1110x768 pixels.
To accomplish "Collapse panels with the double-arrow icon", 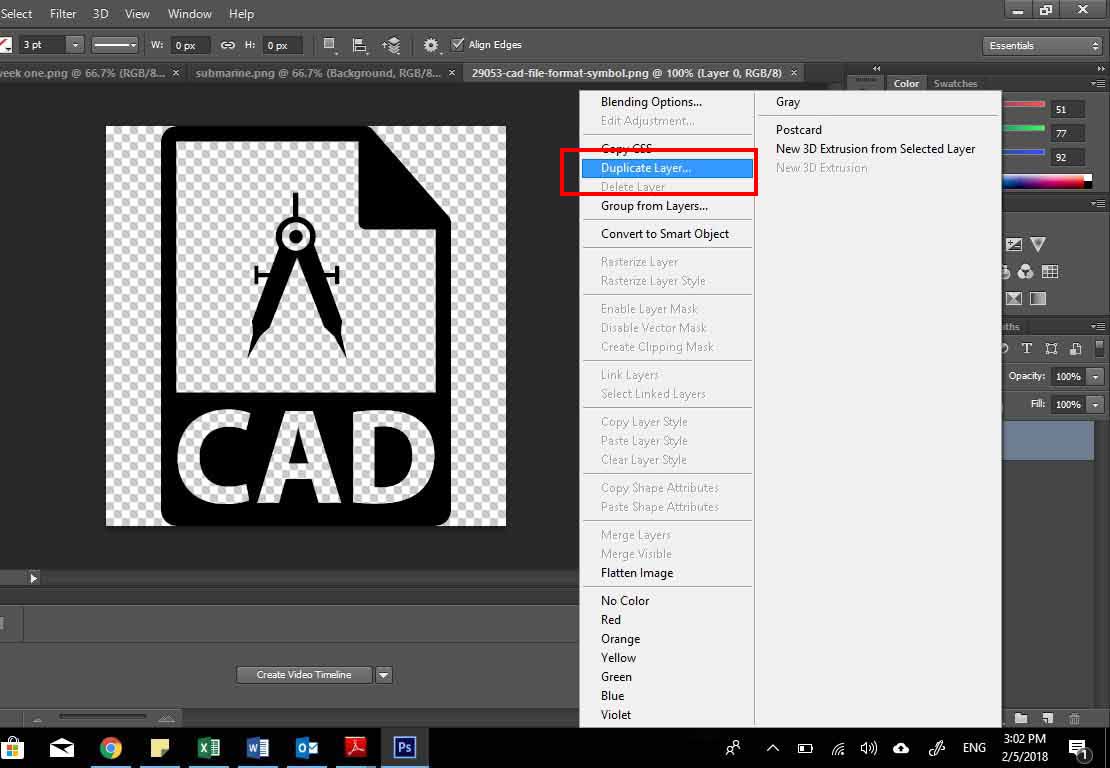I will pos(1101,69).
